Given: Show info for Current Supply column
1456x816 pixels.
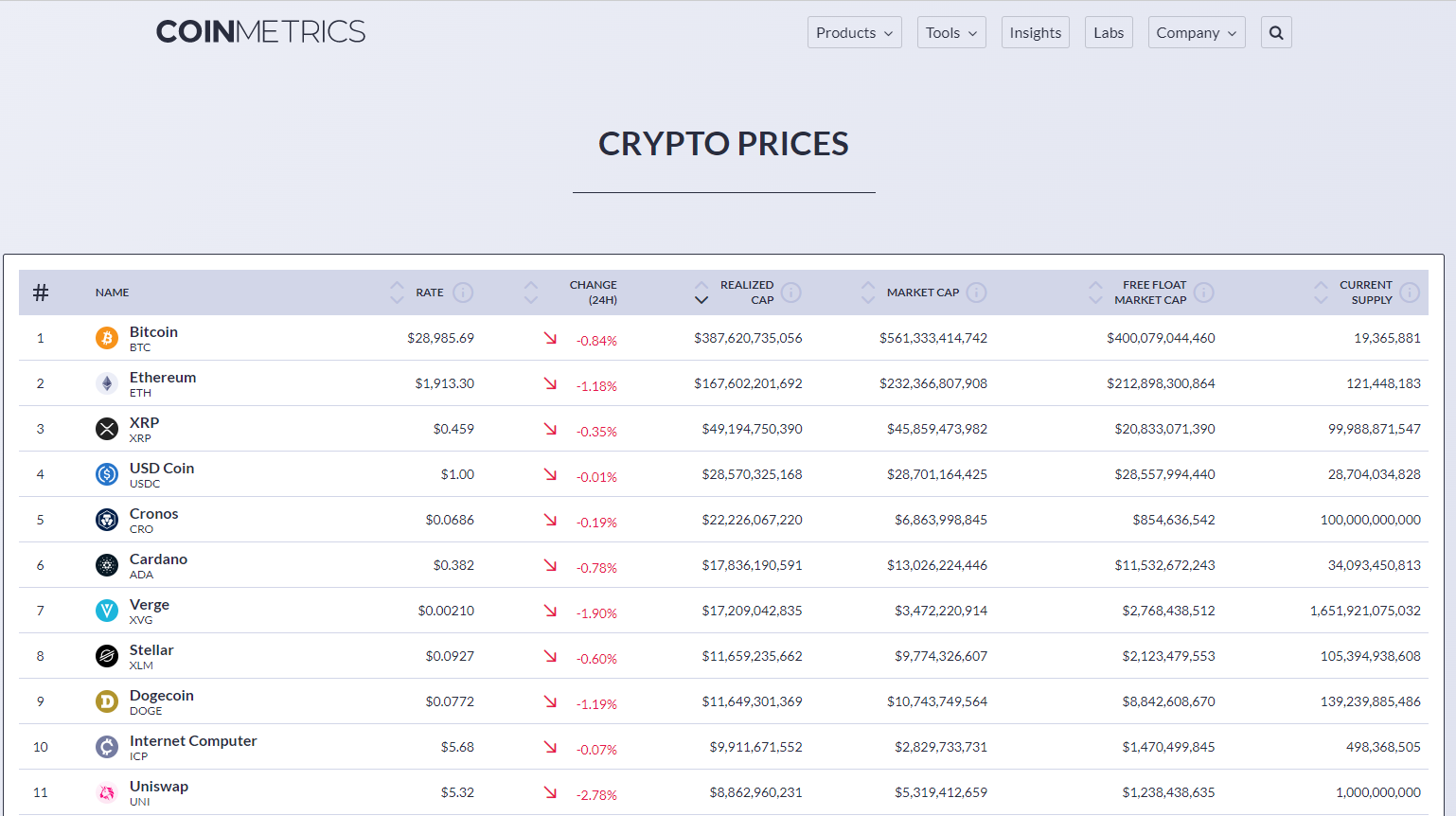Looking at the screenshot, I should click(1410, 293).
